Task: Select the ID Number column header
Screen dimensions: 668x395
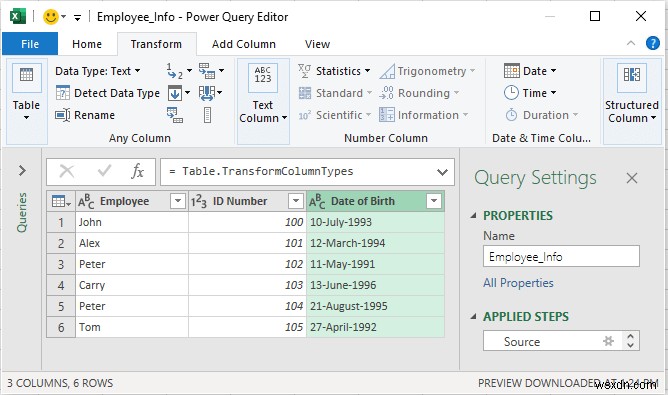Action: coord(247,201)
